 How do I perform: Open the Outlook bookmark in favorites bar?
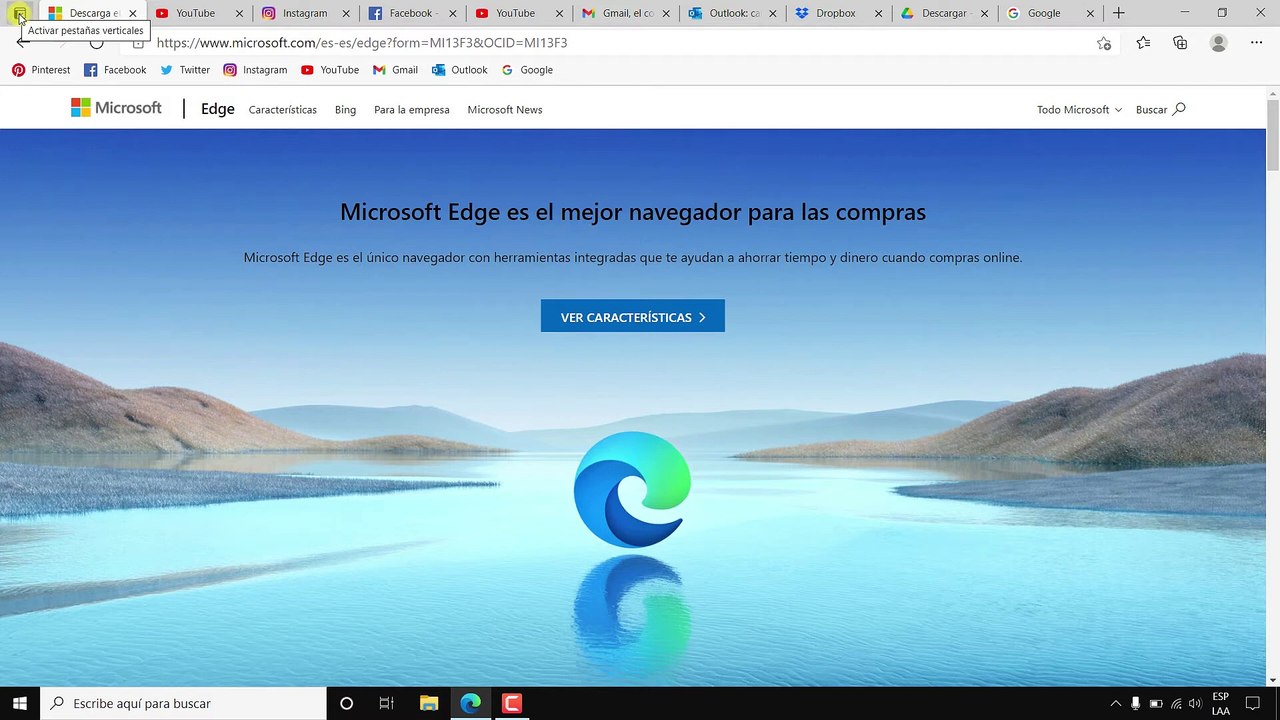click(460, 70)
